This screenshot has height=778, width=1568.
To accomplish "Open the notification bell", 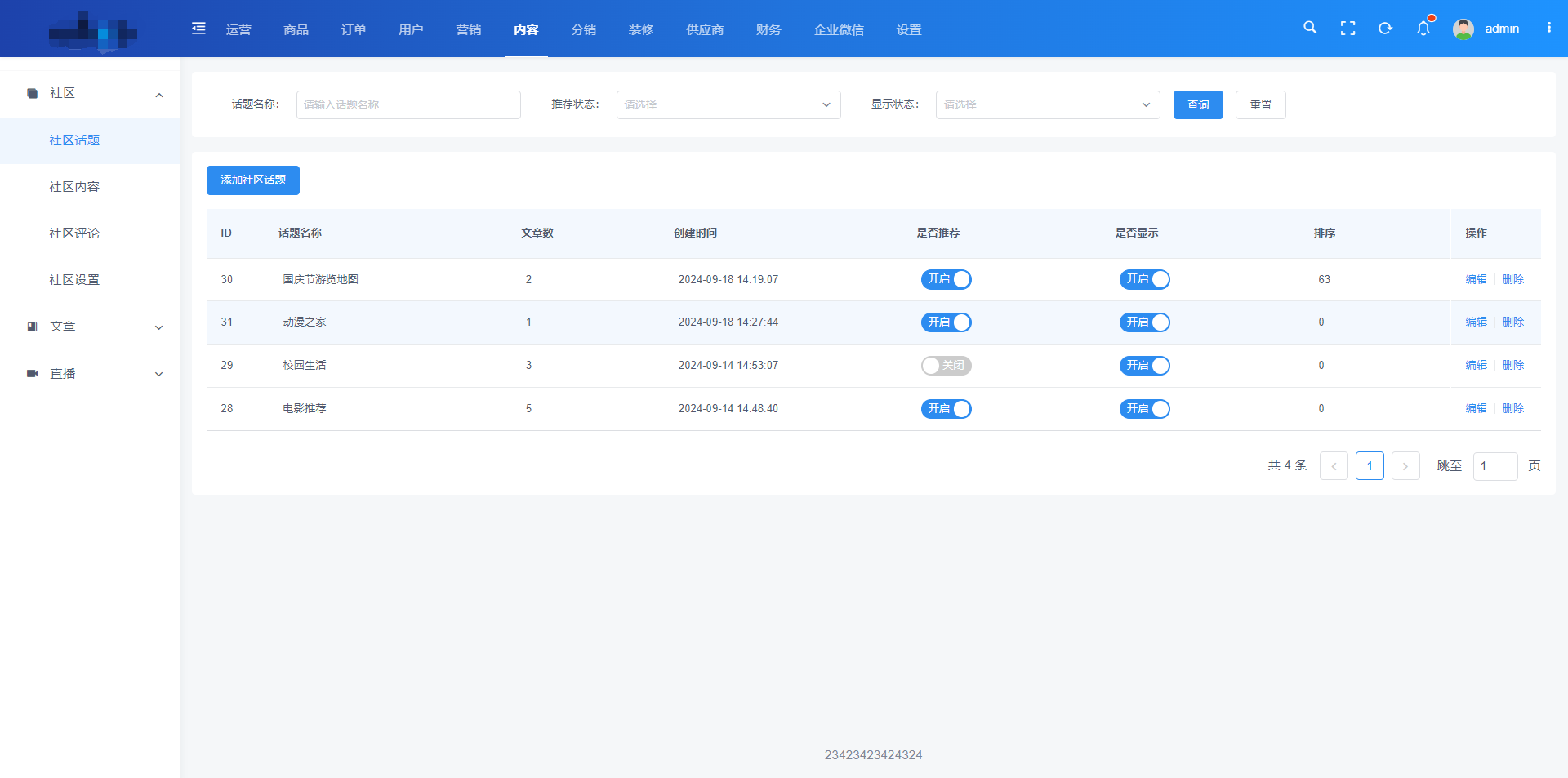I will [1423, 29].
